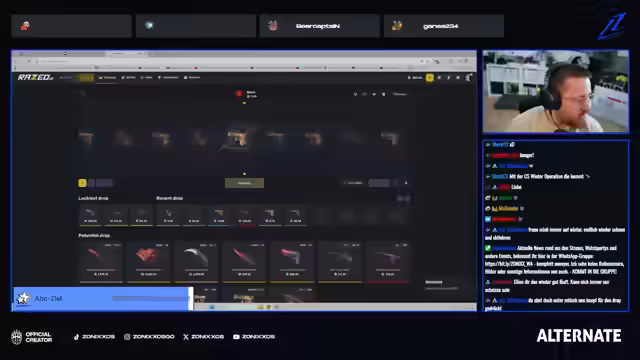Click the RAZED logo in the site header
This screenshot has height=360, width=640.
click(x=35, y=77)
